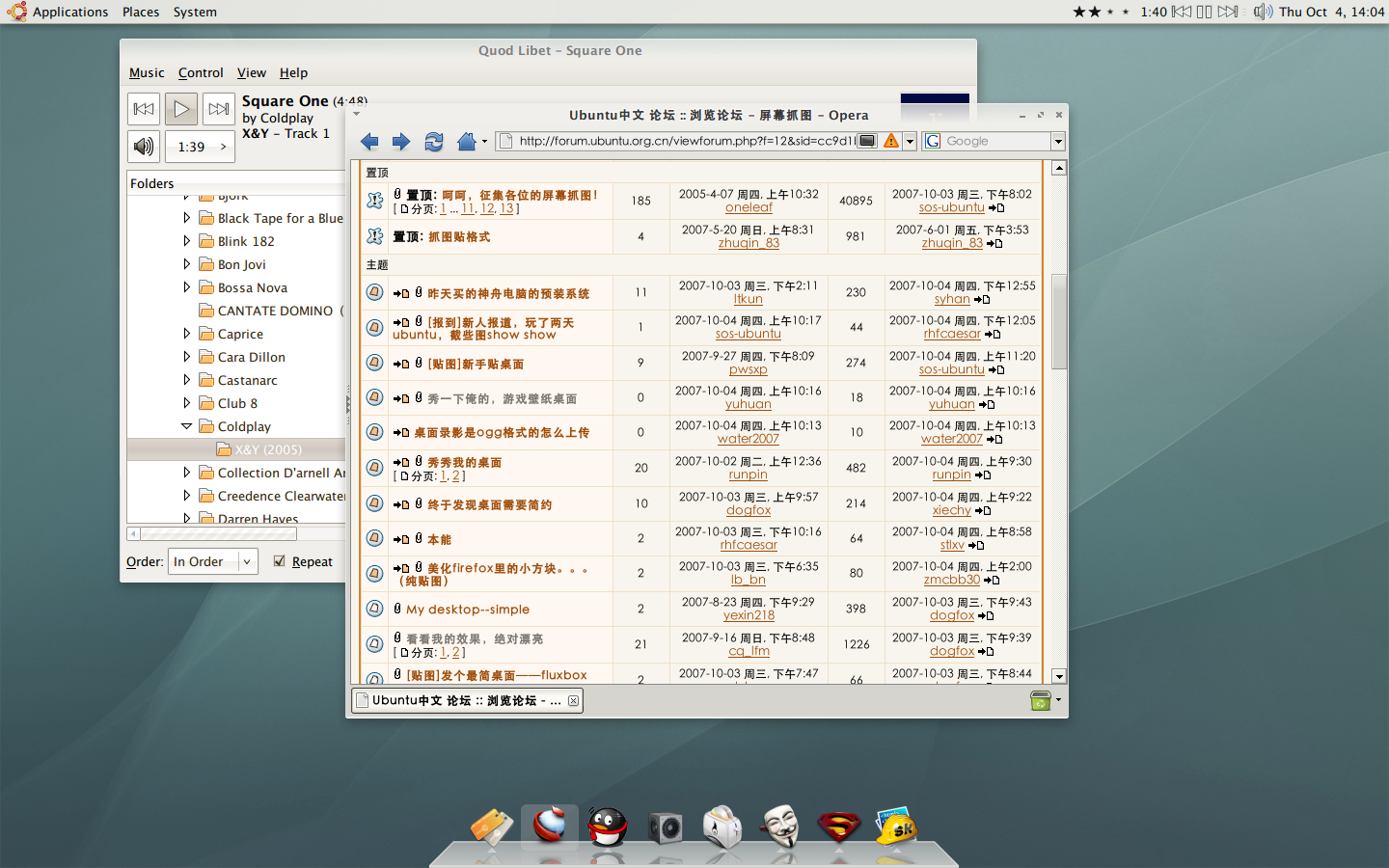Click Opera scrollbar down arrow
The height and width of the screenshot is (868, 1389).
(x=1059, y=676)
